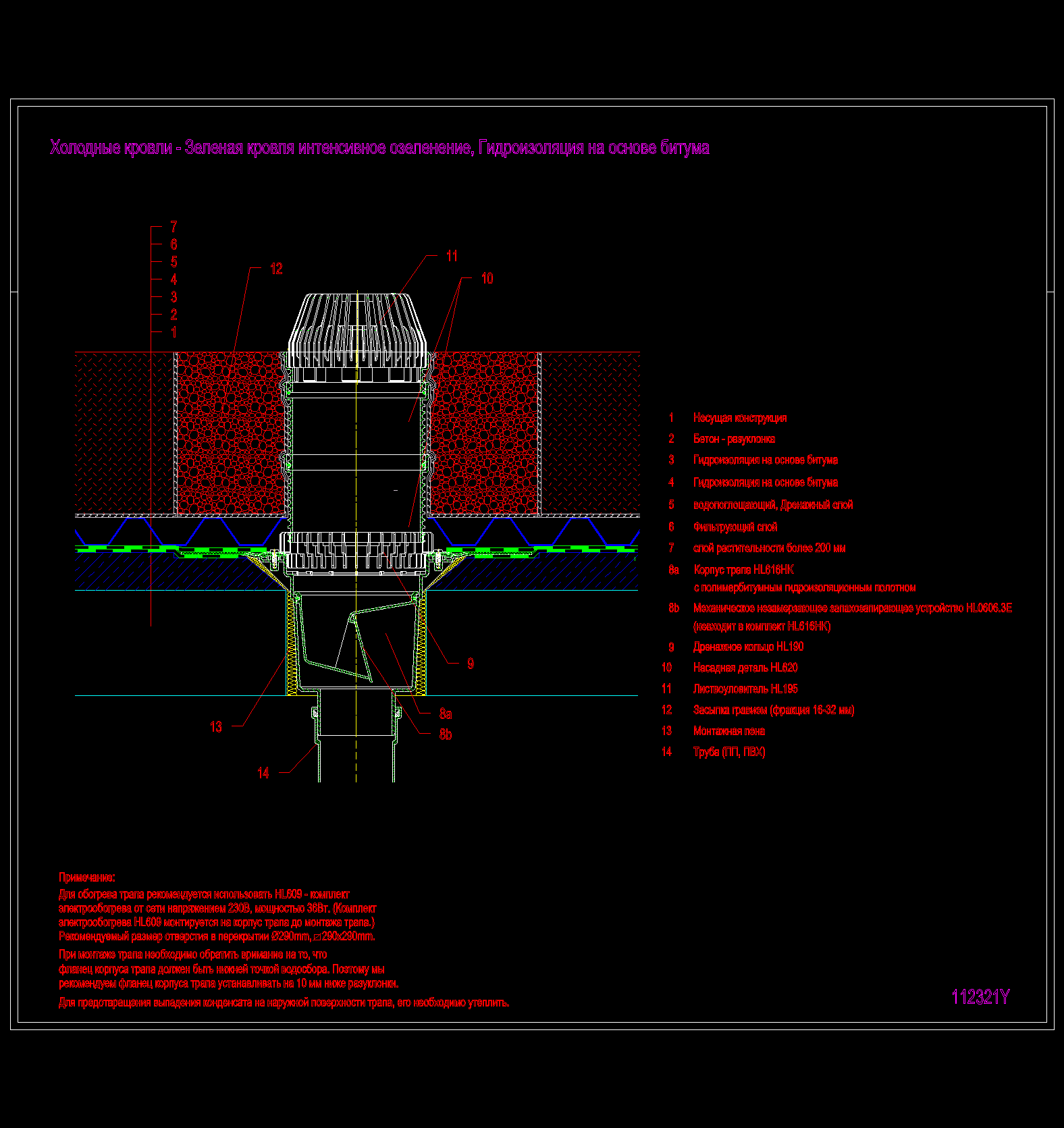Click callout label '8a' beside the drain body
Image resolution: width=1064 pixels, height=1128 pixels.
click(x=446, y=713)
